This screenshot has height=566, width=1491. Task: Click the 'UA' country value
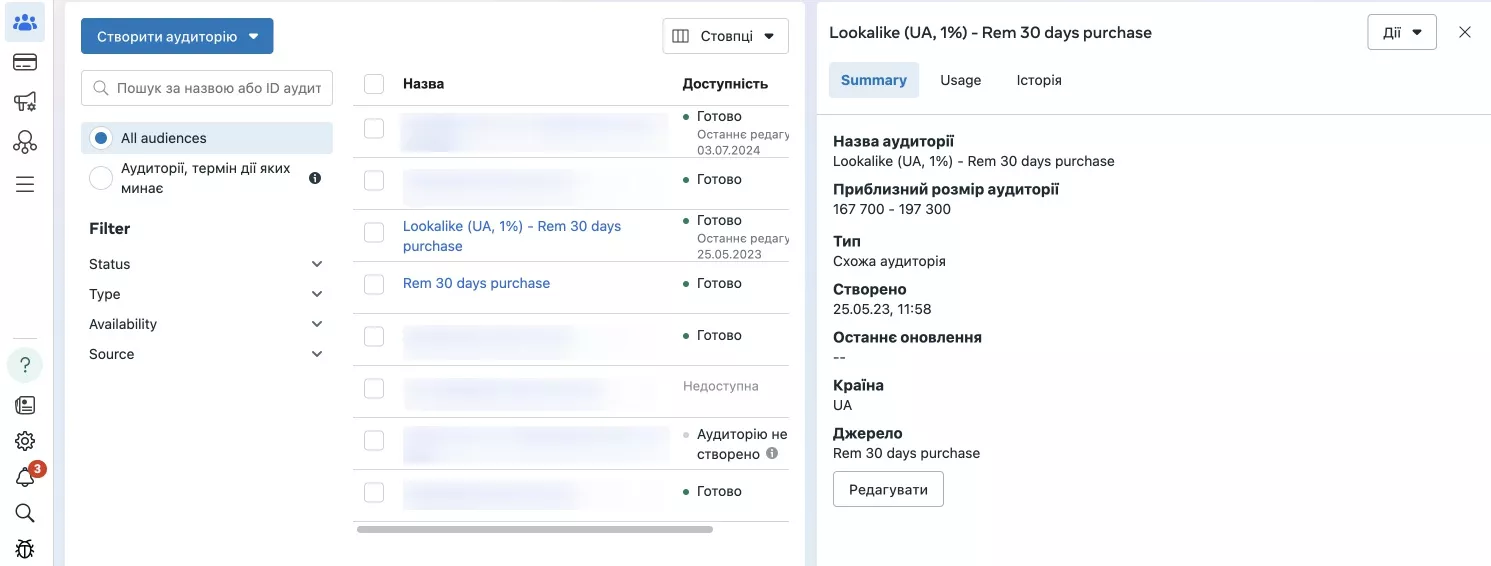pos(842,405)
